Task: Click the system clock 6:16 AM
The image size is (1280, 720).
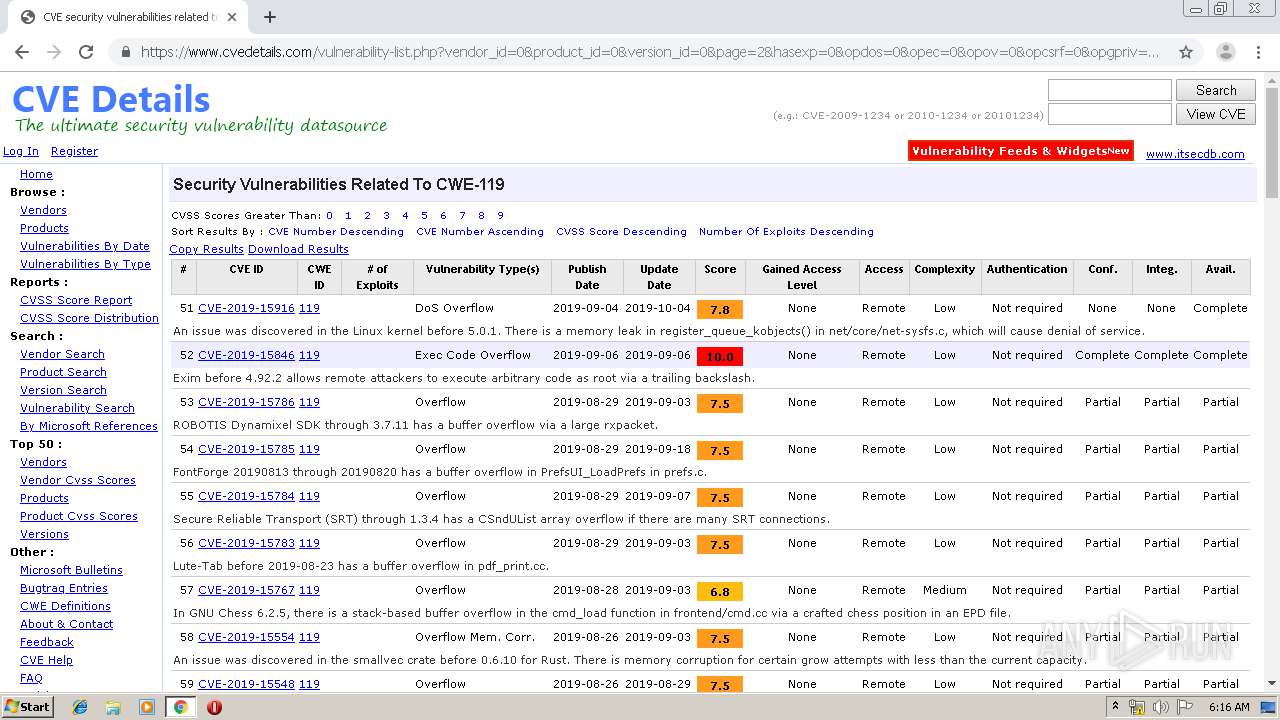Action: 1229,707
